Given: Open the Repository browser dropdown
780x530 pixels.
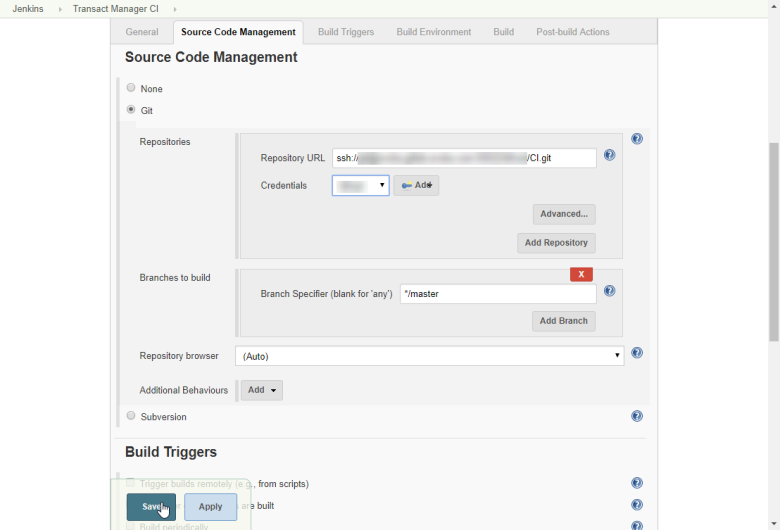Looking at the screenshot, I should click(x=430, y=356).
